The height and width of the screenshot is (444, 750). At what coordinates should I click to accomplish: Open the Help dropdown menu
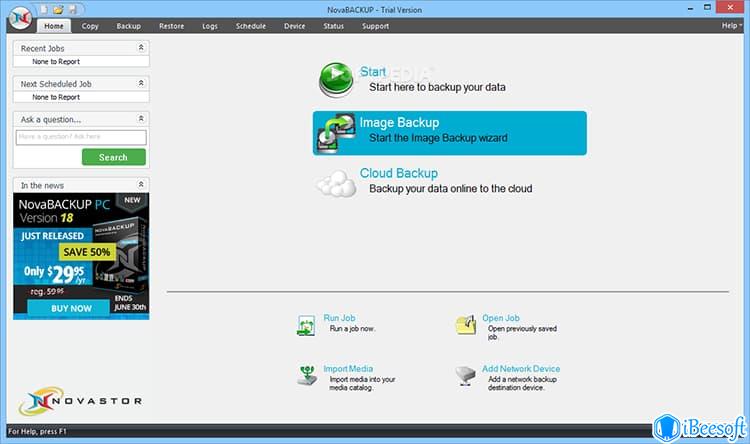coord(731,25)
